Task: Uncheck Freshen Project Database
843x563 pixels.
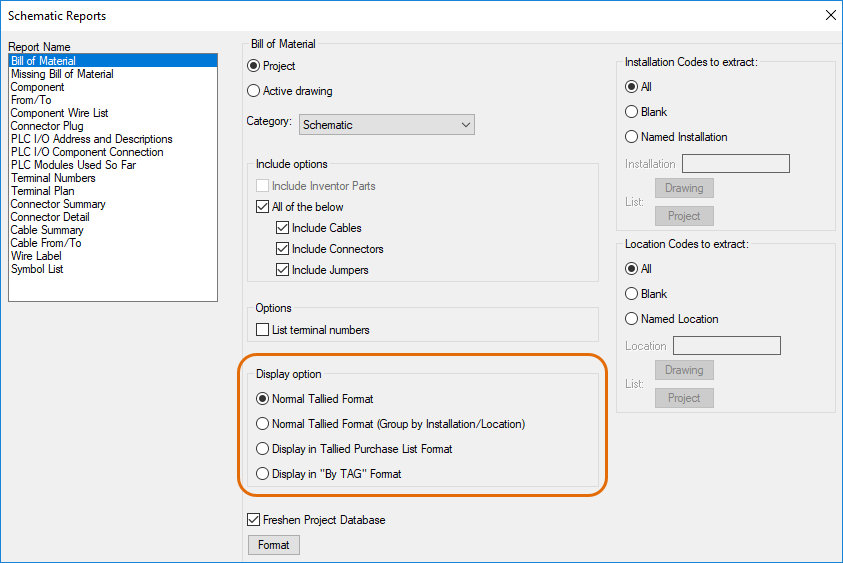Action: point(253,520)
